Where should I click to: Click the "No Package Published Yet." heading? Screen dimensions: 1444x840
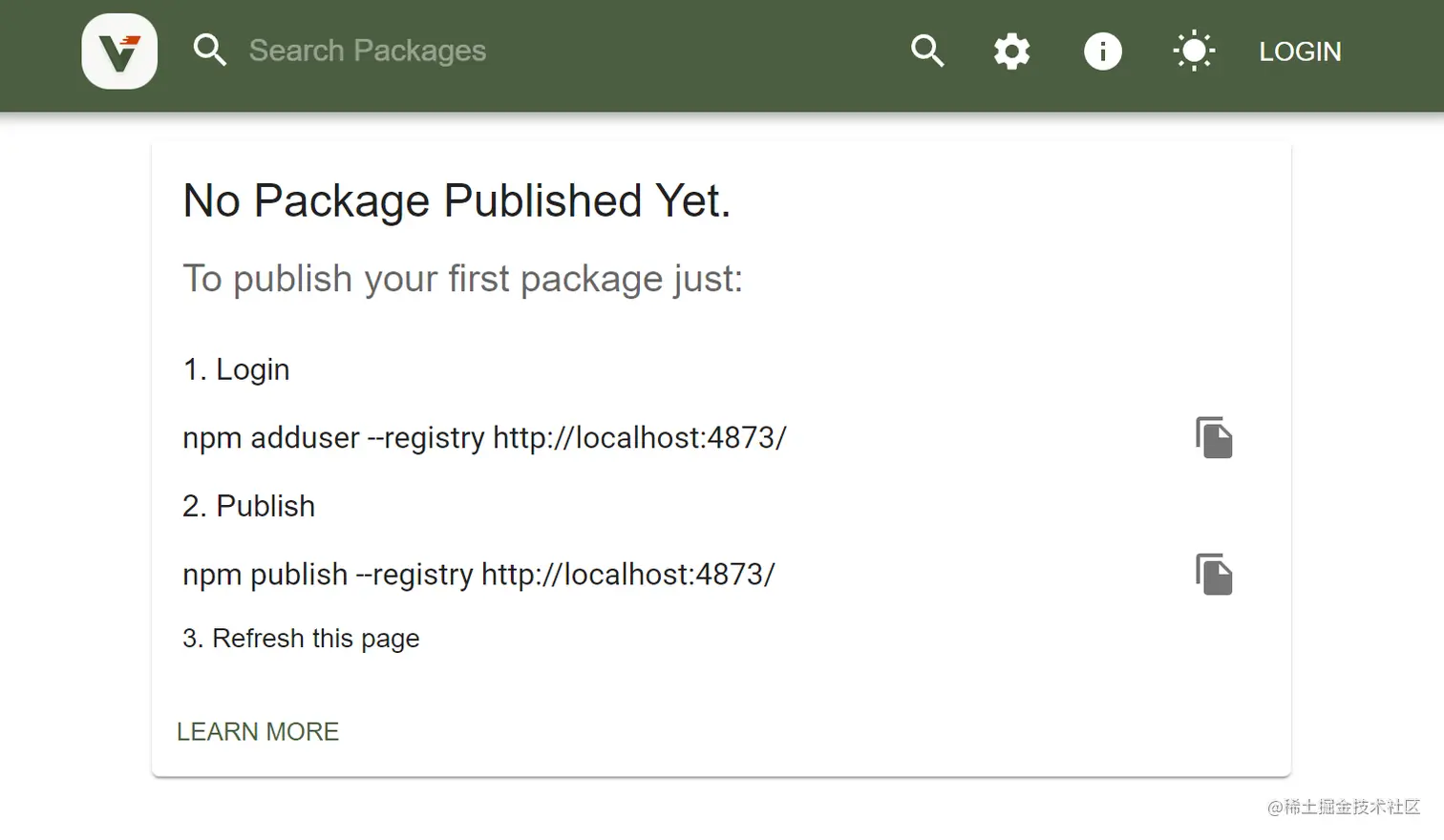click(x=457, y=201)
